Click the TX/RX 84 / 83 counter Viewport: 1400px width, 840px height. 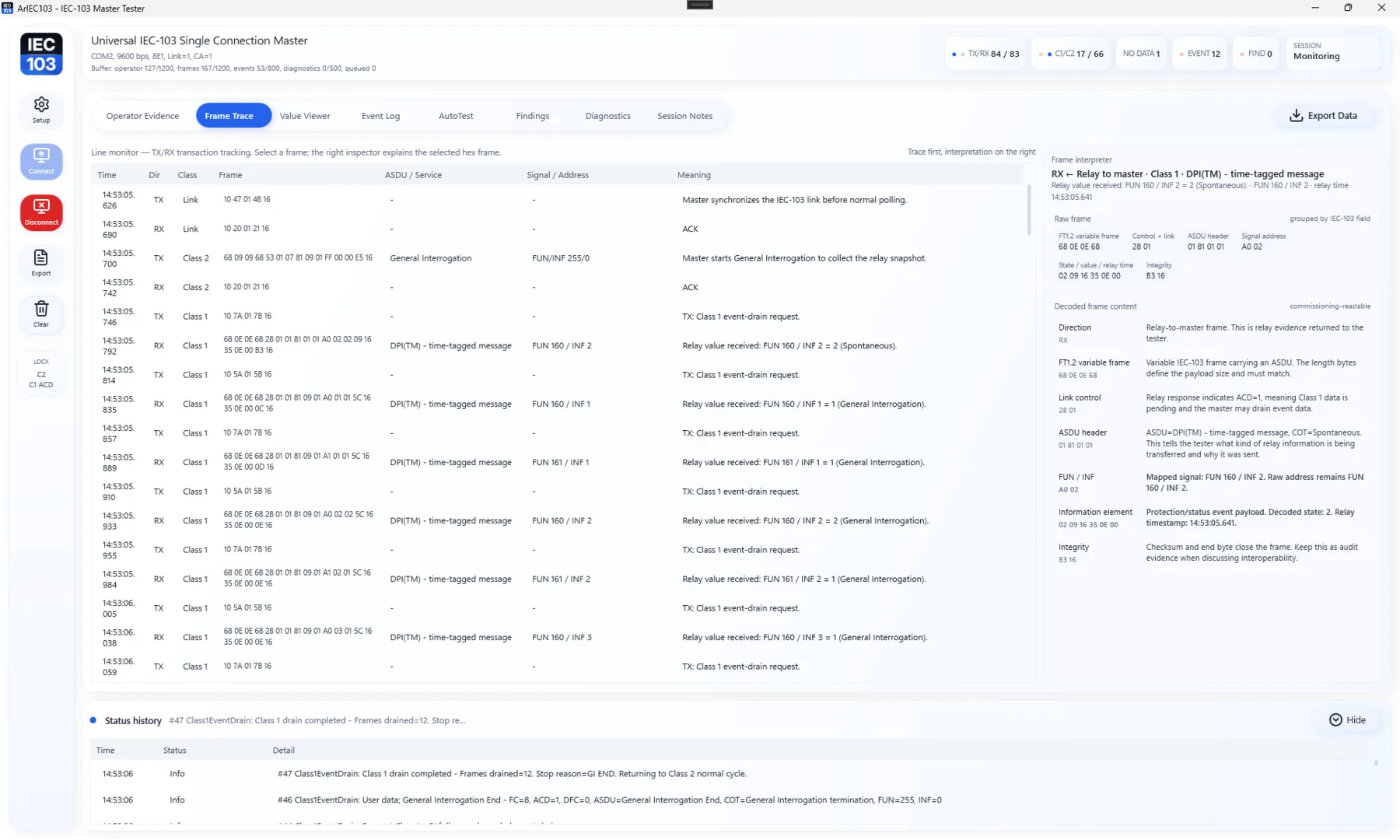[985, 54]
